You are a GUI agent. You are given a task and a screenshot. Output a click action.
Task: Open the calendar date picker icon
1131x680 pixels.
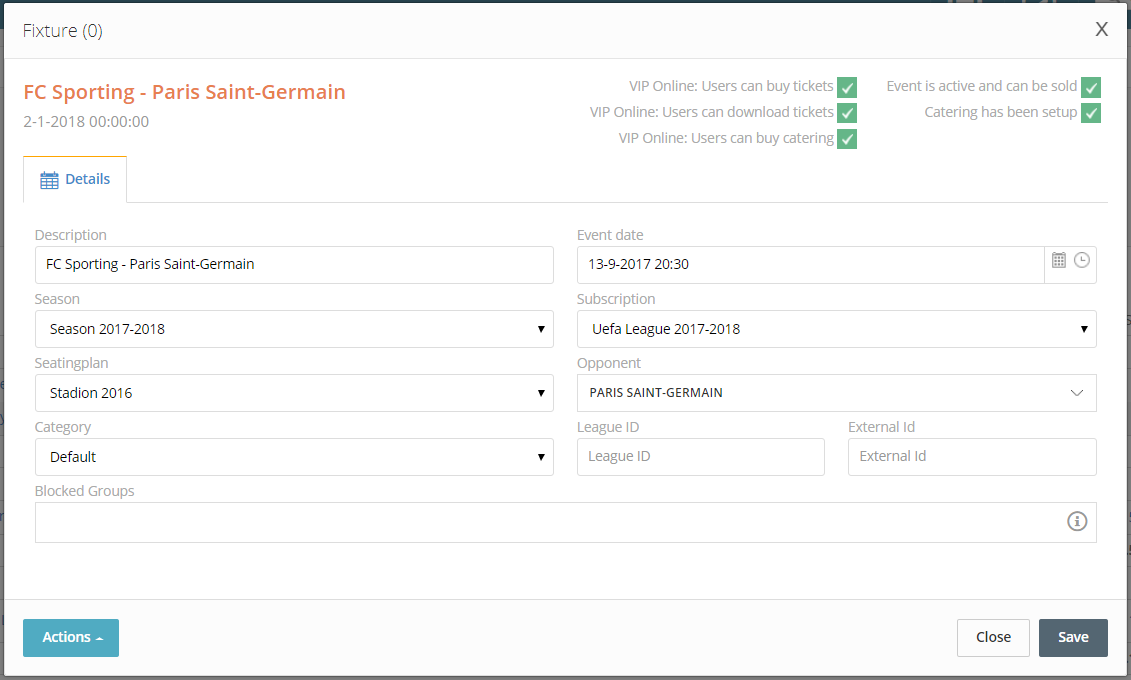click(x=1058, y=260)
